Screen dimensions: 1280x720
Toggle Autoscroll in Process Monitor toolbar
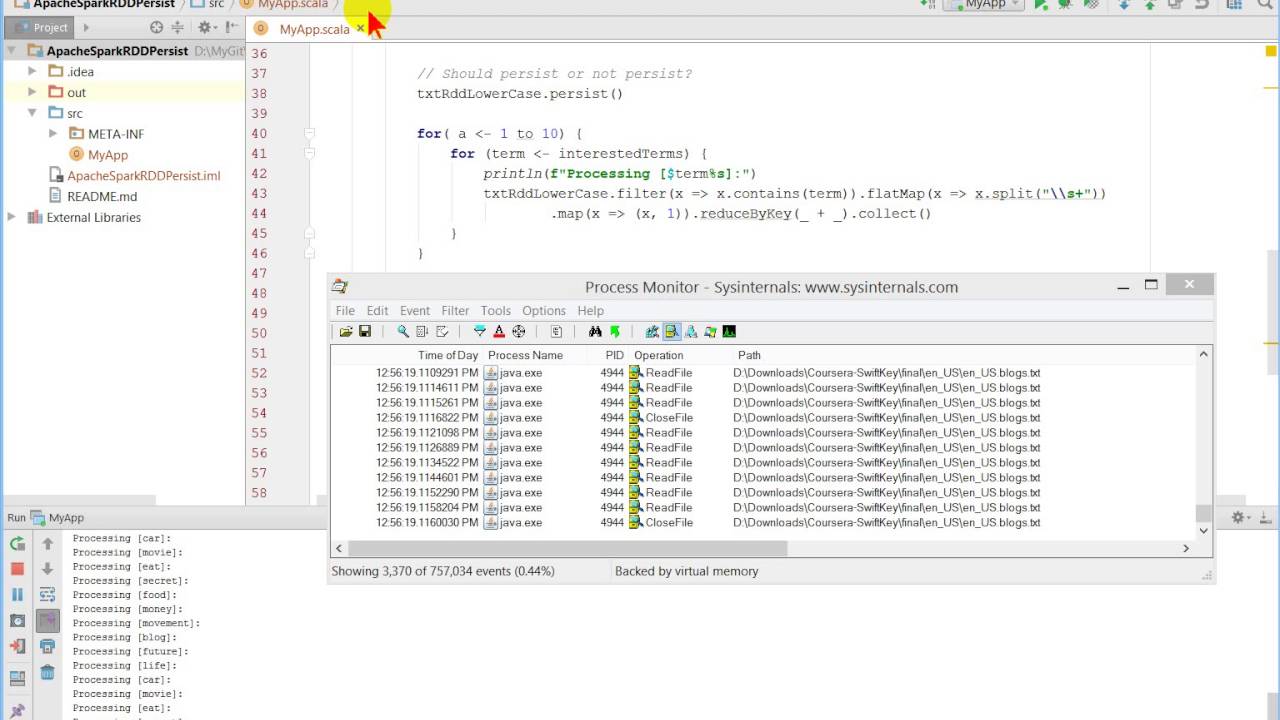[x=422, y=331]
